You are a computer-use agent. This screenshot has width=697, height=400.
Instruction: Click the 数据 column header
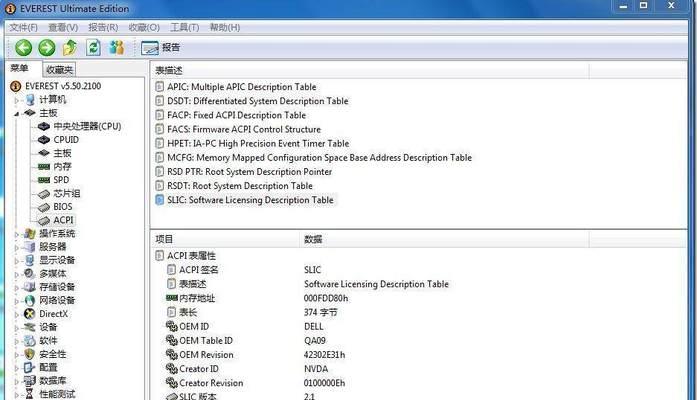pos(445,239)
